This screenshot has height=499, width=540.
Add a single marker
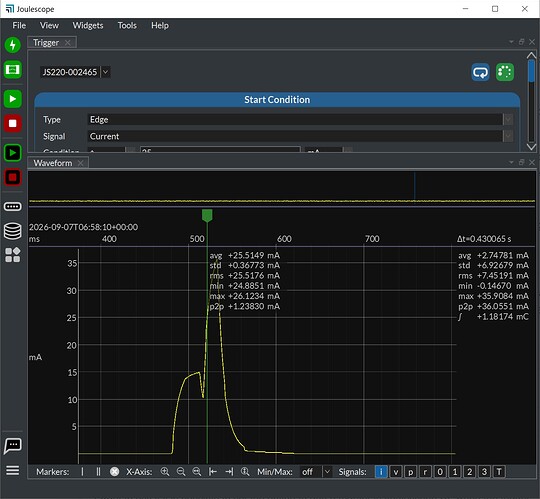coord(82,472)
